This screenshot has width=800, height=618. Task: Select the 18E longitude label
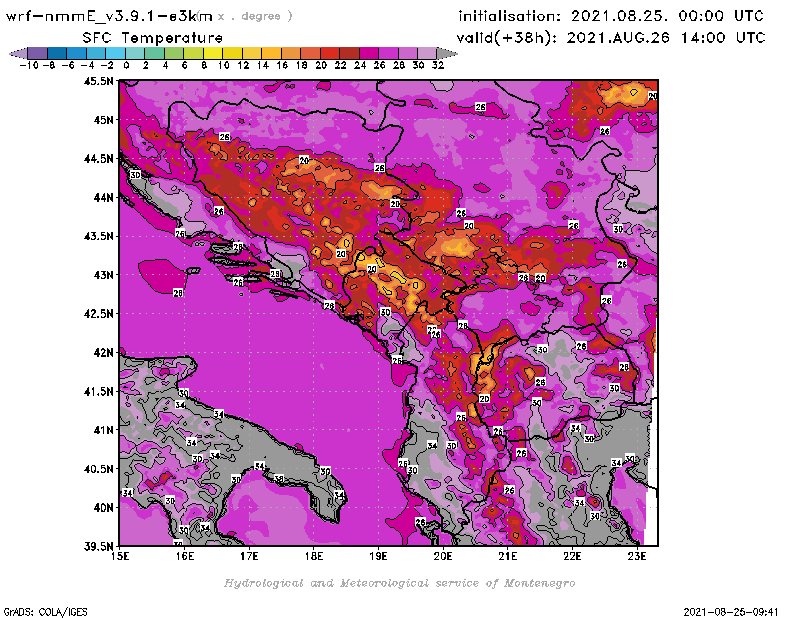[x=314, y=556]
